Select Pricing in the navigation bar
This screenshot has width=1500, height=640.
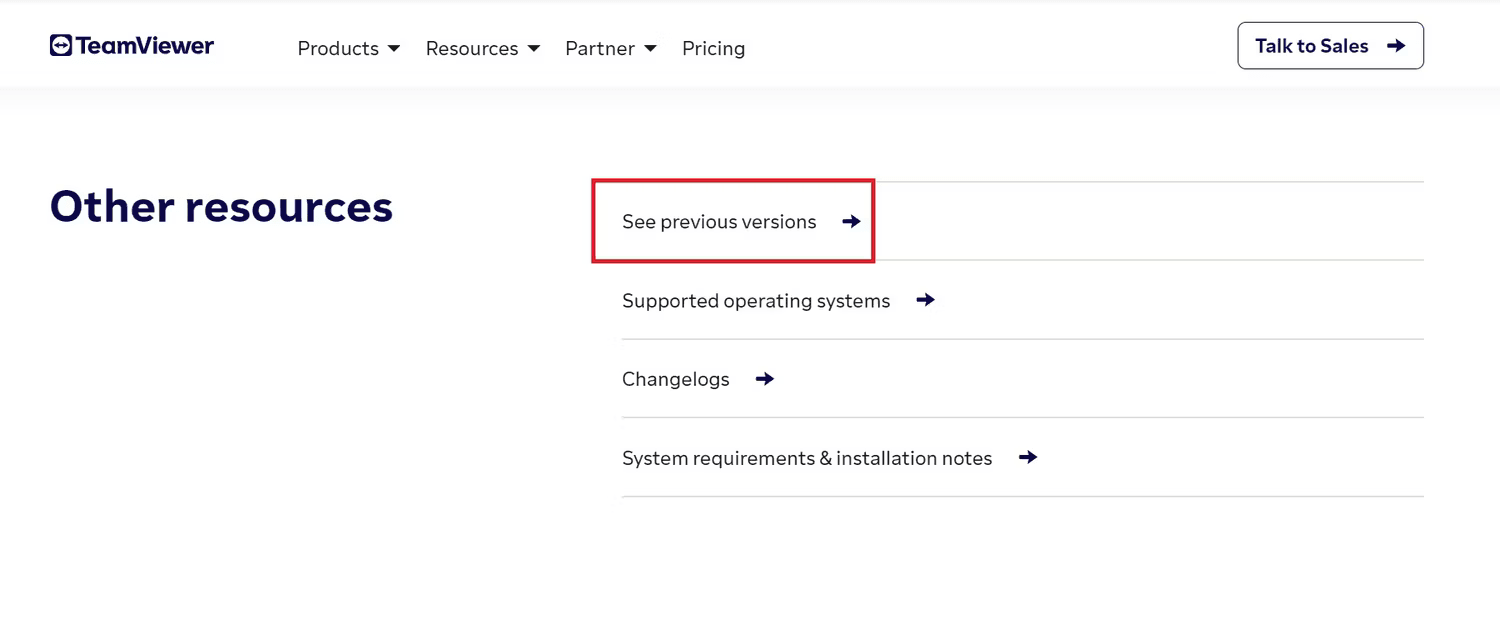(713, 48)
